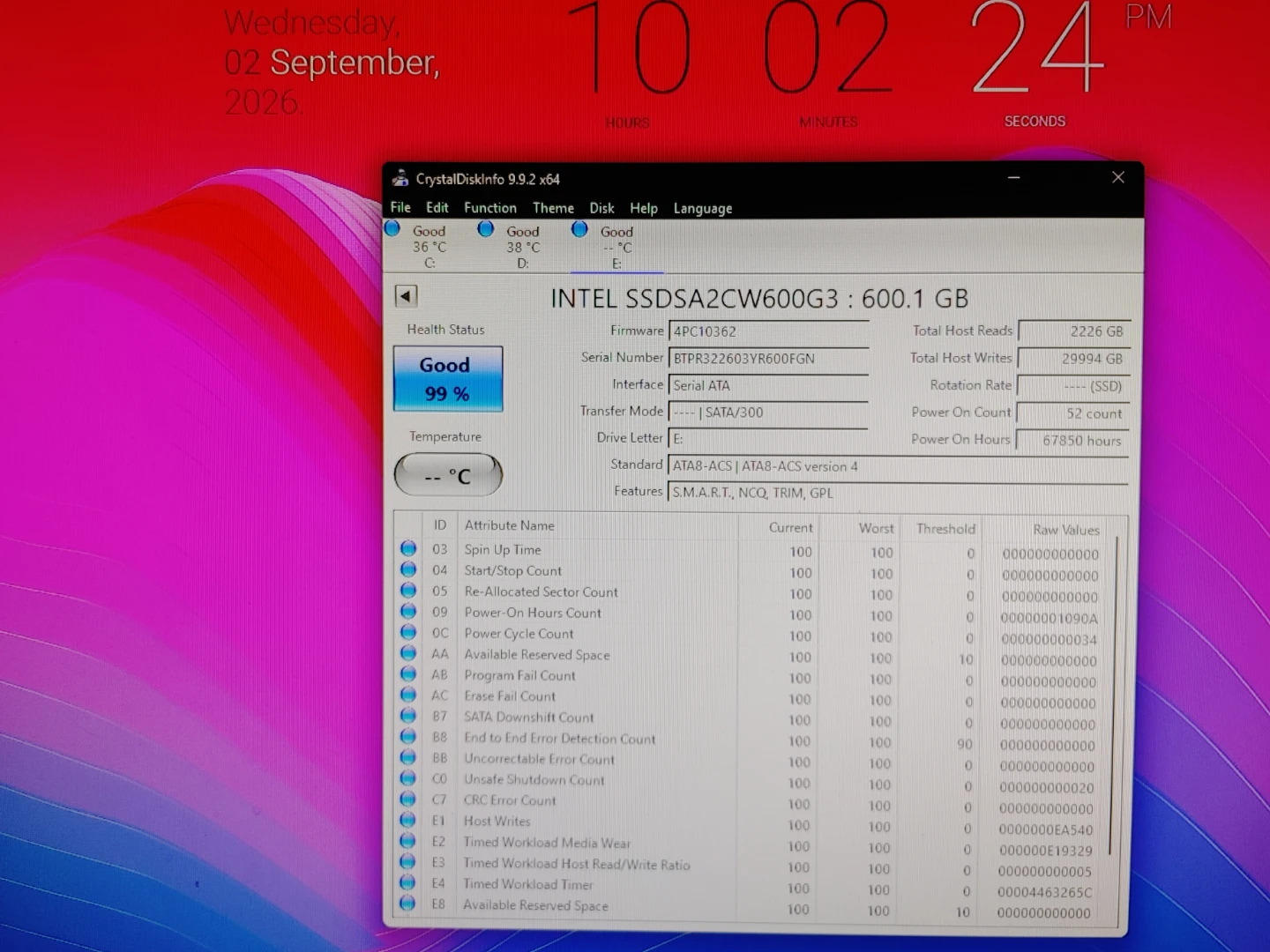Click the Power Cycle Count status icon

[408, 632]
